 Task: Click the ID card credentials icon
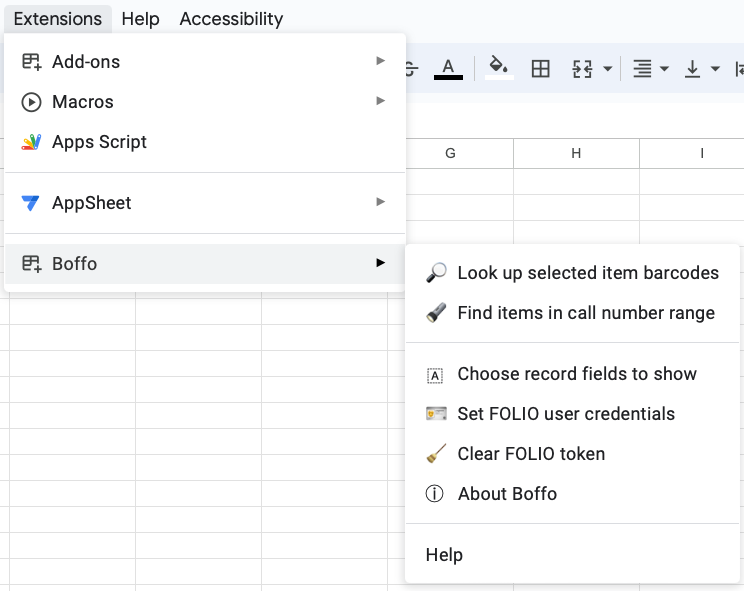coord(436,414)
